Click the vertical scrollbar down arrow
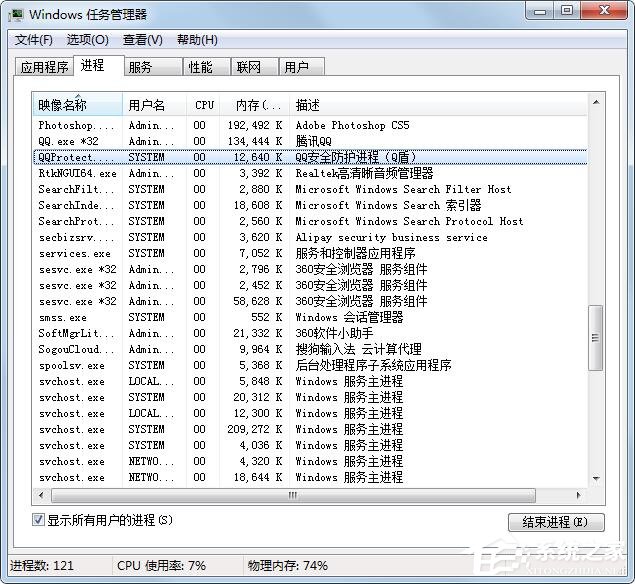 (596, 479)
